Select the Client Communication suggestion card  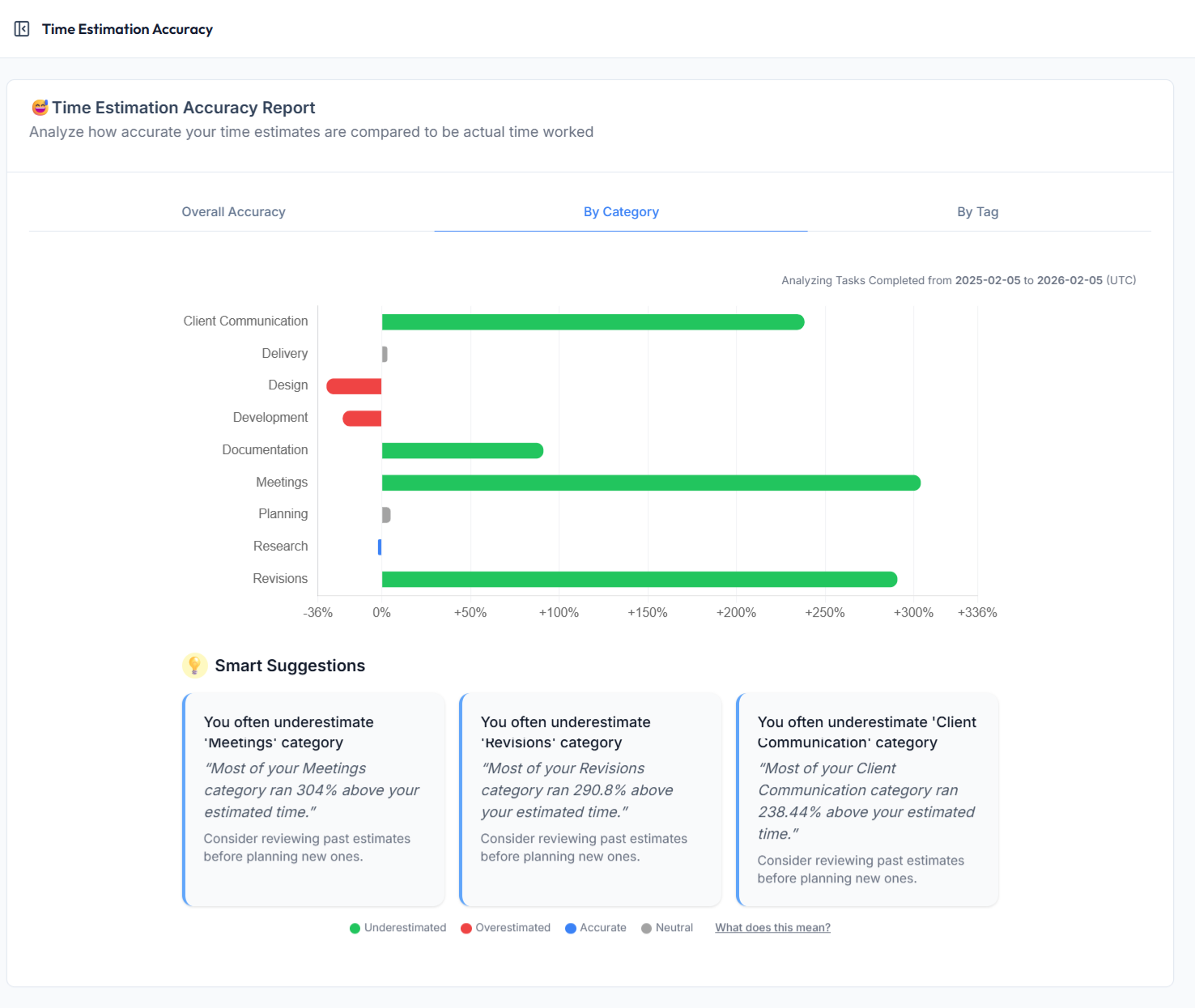click(x=868, y=799)
